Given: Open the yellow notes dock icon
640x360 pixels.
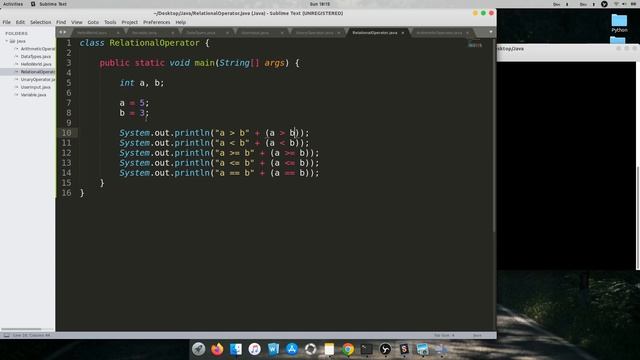Looking at the screenshot, I should (x=329, y=349).
